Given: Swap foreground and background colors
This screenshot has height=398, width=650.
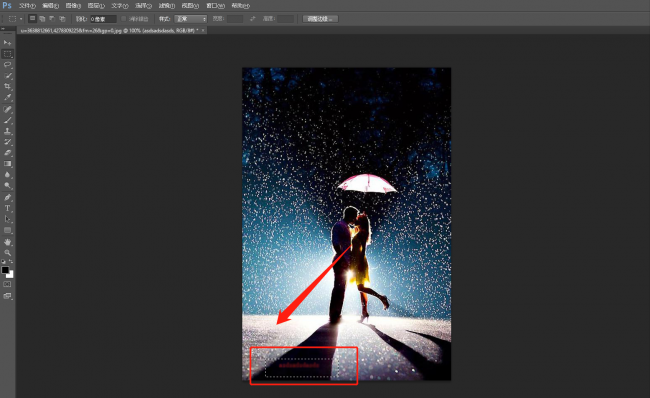Looking at the screenshot, I should point(11,262).
